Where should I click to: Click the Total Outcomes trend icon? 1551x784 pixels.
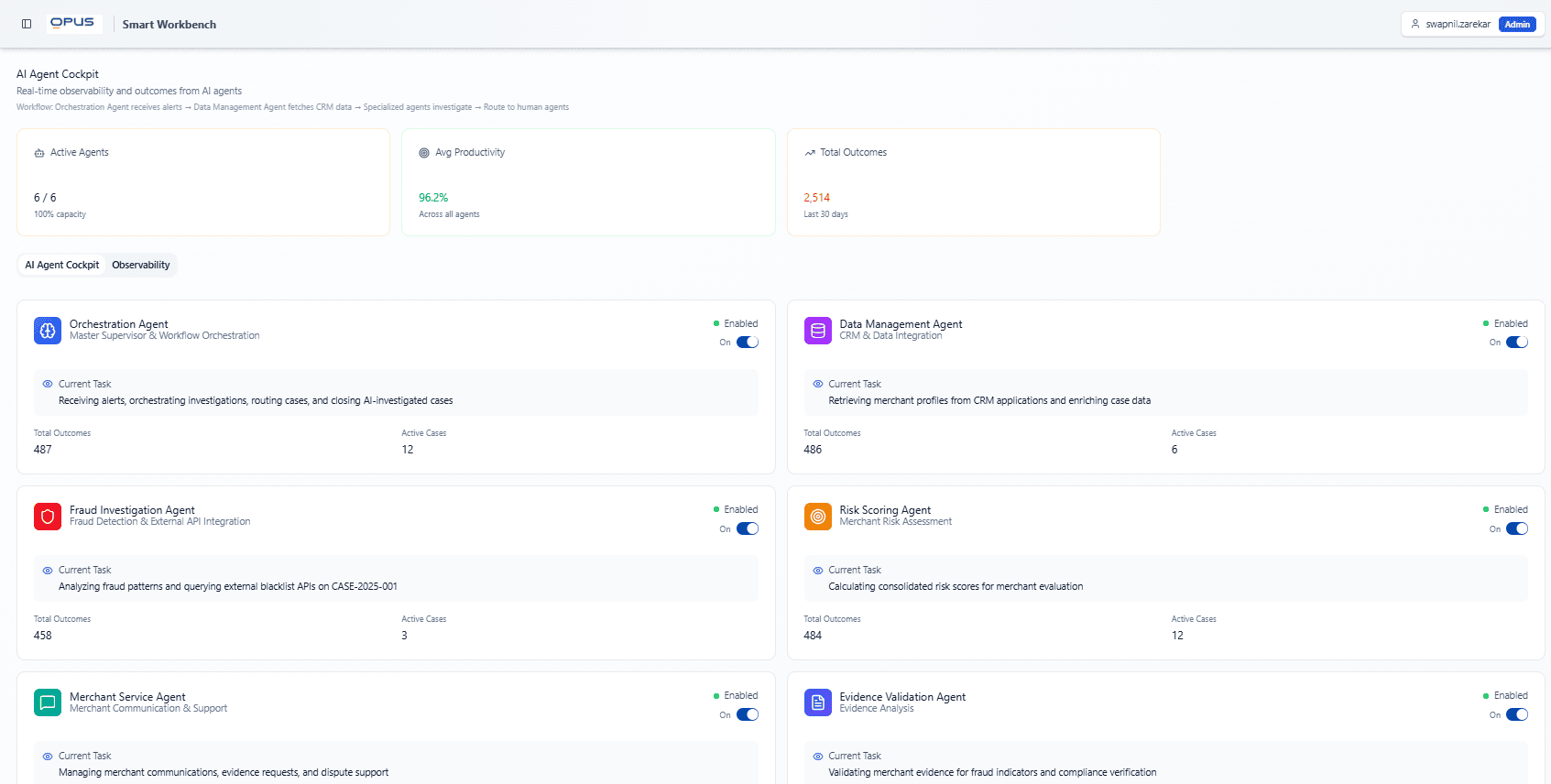point(810,153)
